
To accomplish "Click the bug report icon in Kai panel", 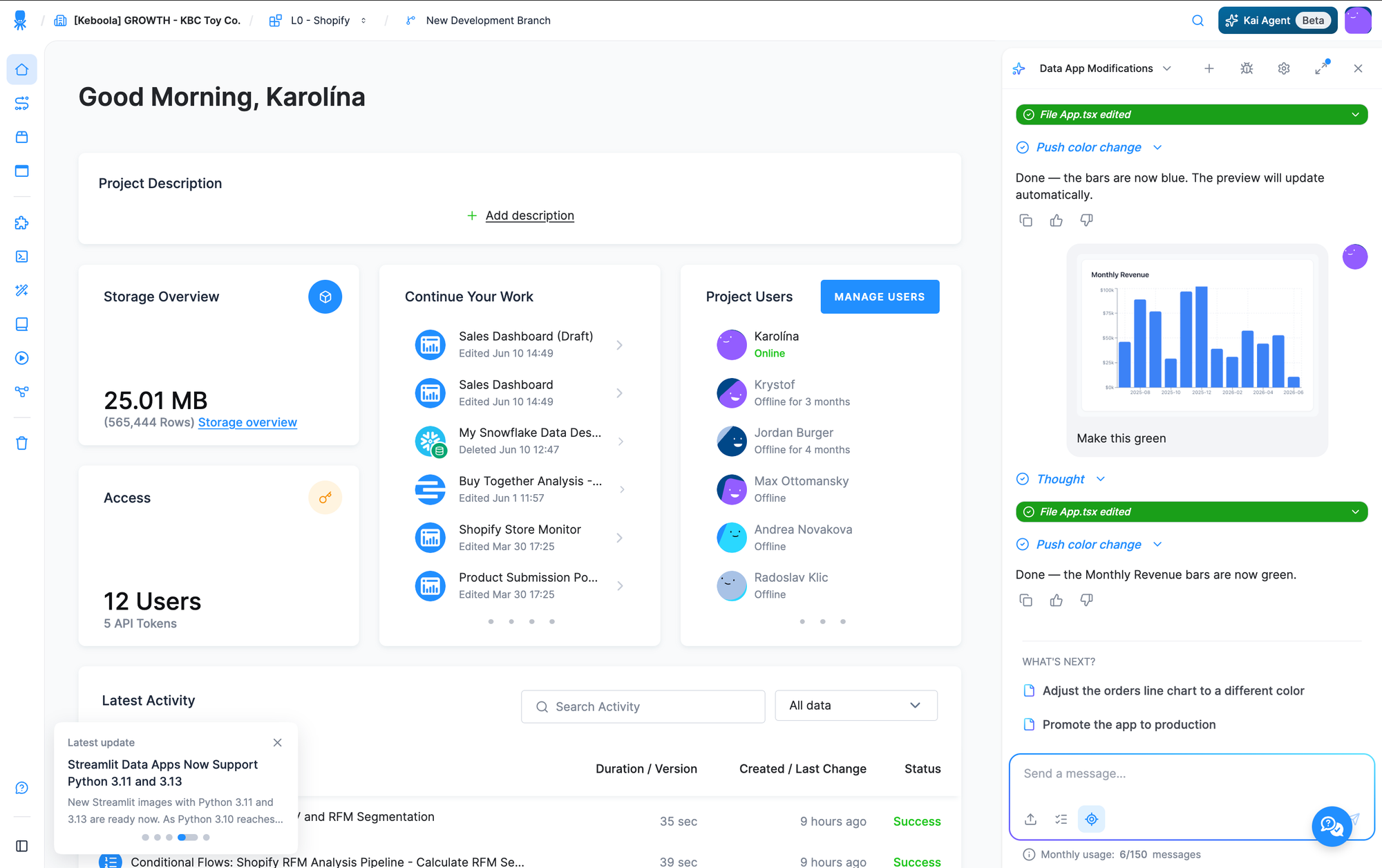I will pyautogui.click(x=1247, y=68).
